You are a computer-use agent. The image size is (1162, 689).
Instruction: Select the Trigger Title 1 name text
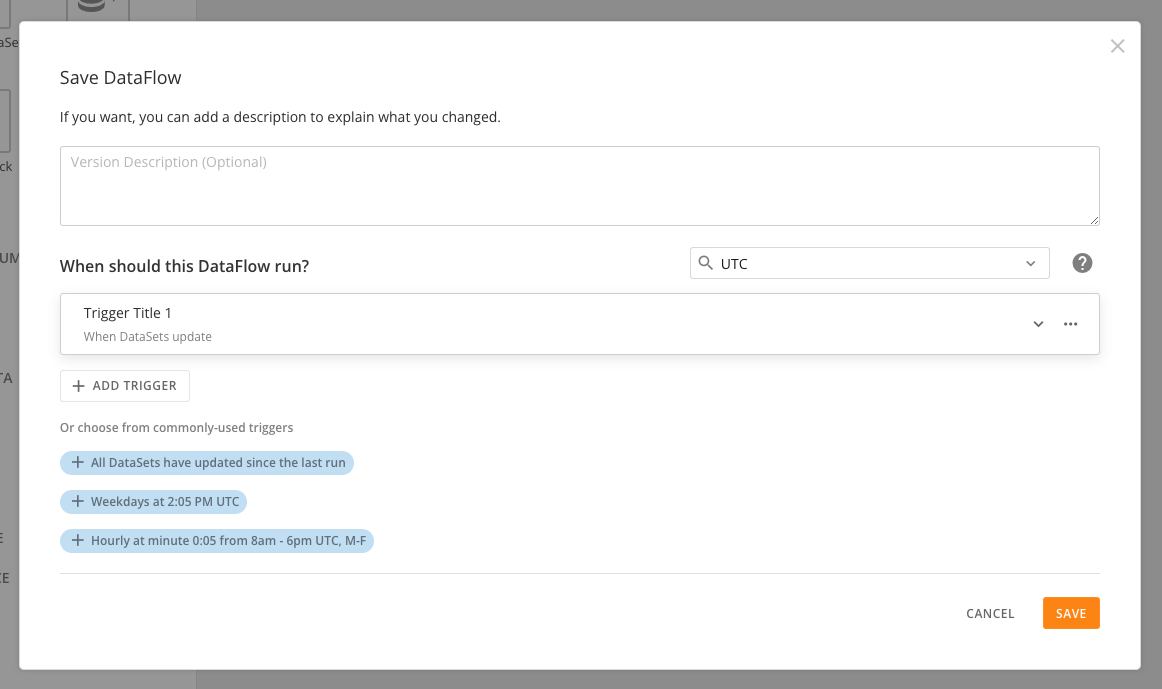[128, 313]
